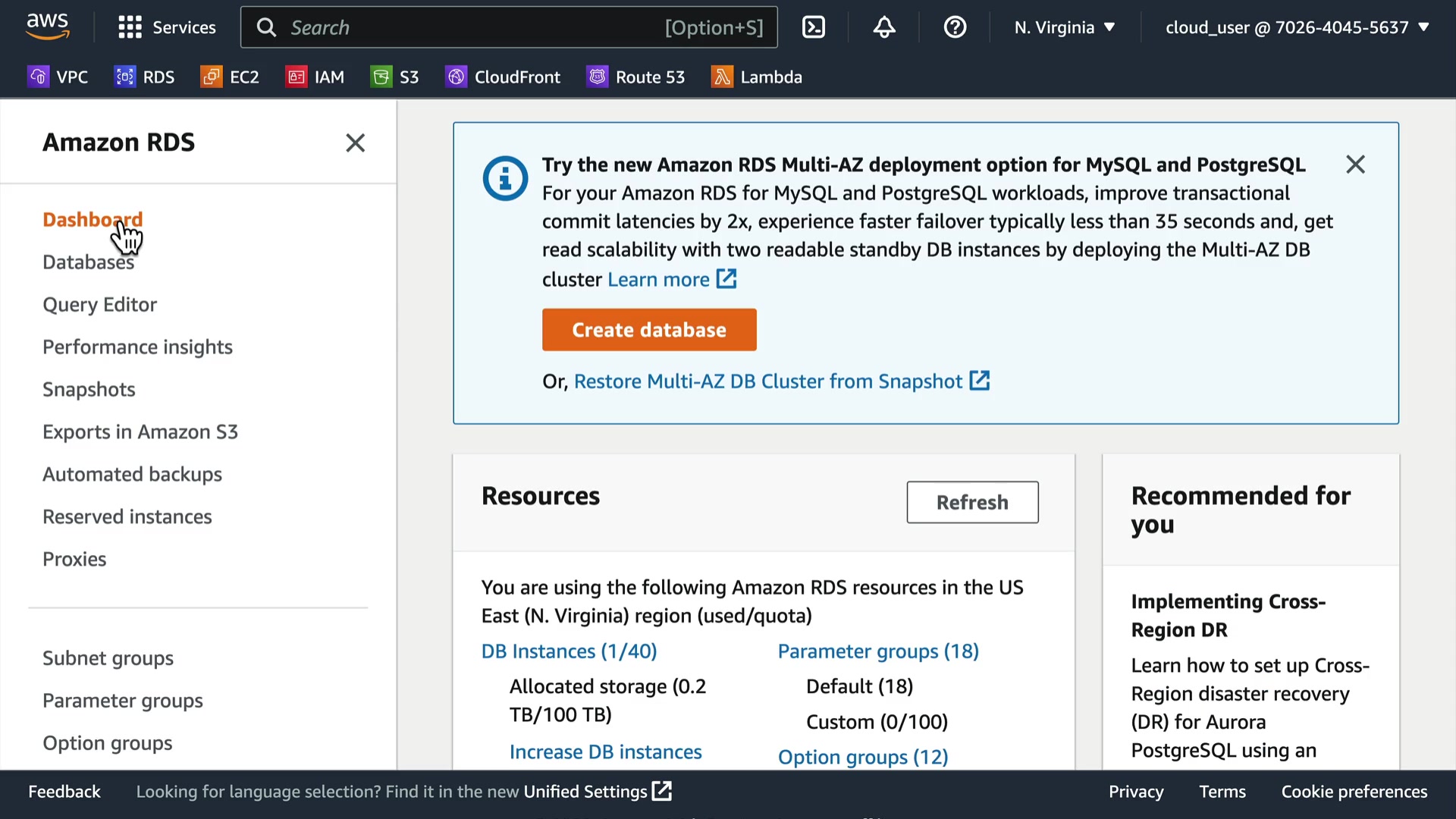Dismiss the Multi-AZ info banner
1456x819 pixels.
1355,165
